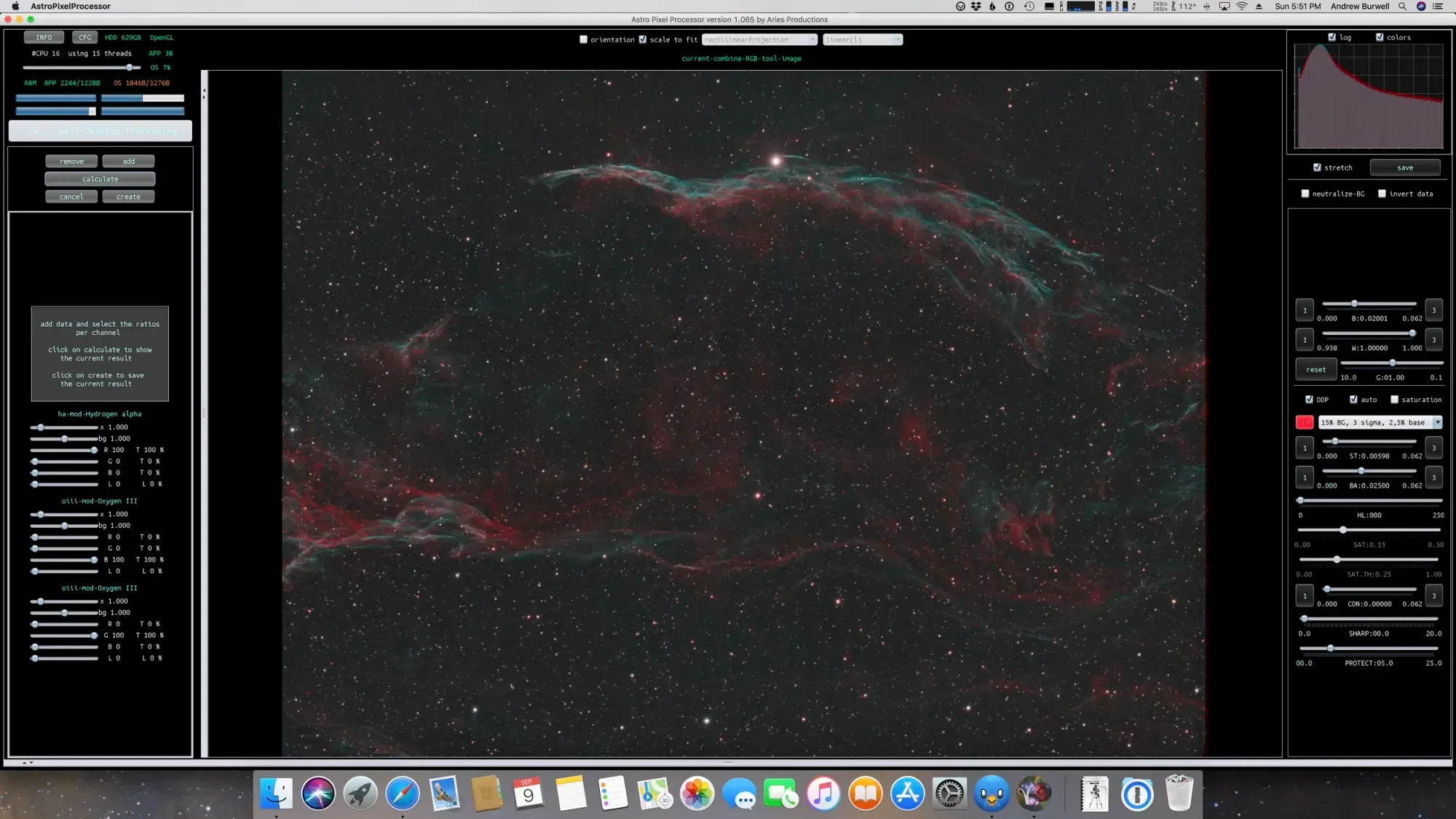Click the Dropbox icon in menu bar
This screenshot has width=1456, height=819.
(x=976, y=7)
